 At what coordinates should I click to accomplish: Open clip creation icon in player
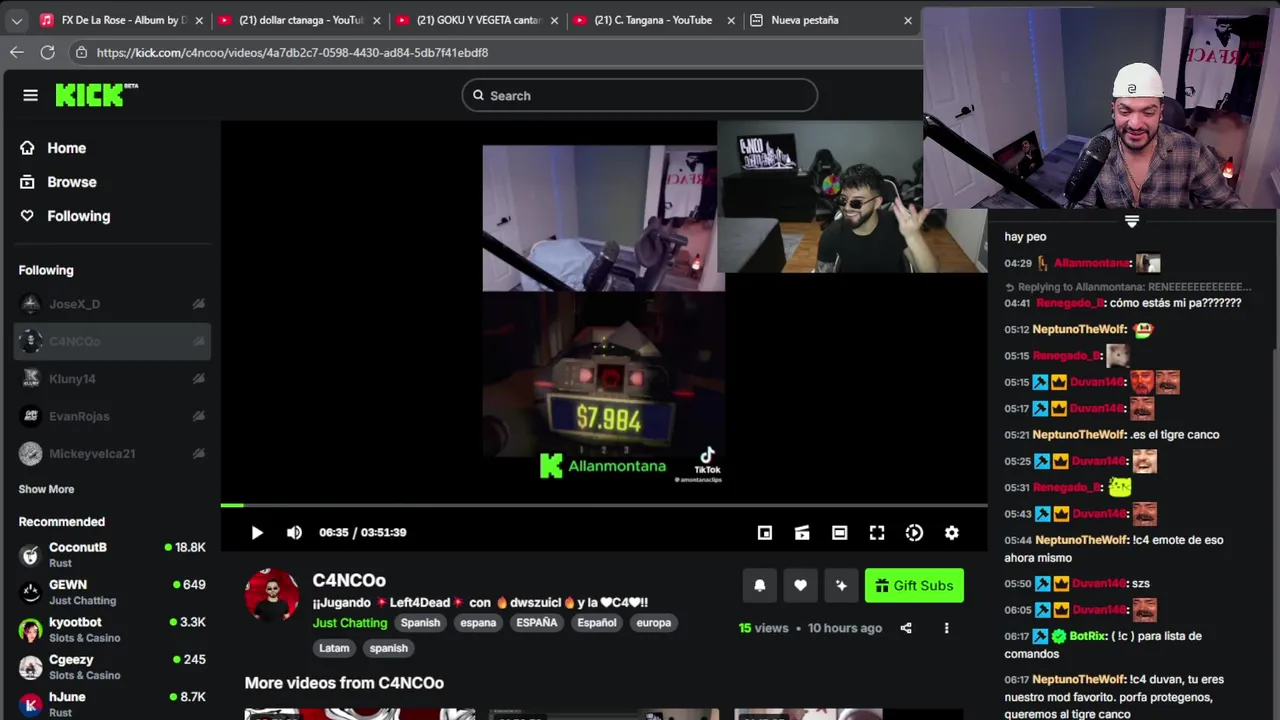[x=802, y=533]
